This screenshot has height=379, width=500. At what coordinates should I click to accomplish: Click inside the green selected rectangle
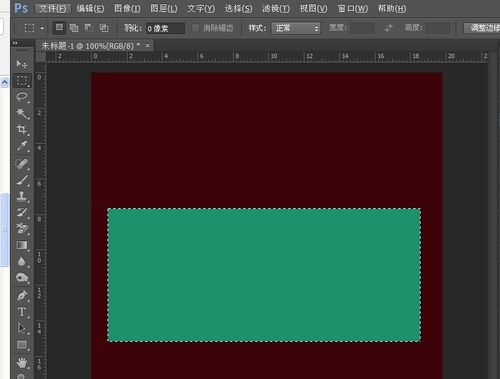coord(264,275)
